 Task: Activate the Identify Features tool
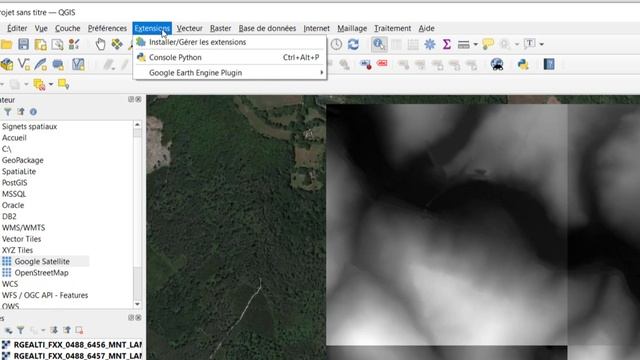[379, 44]
